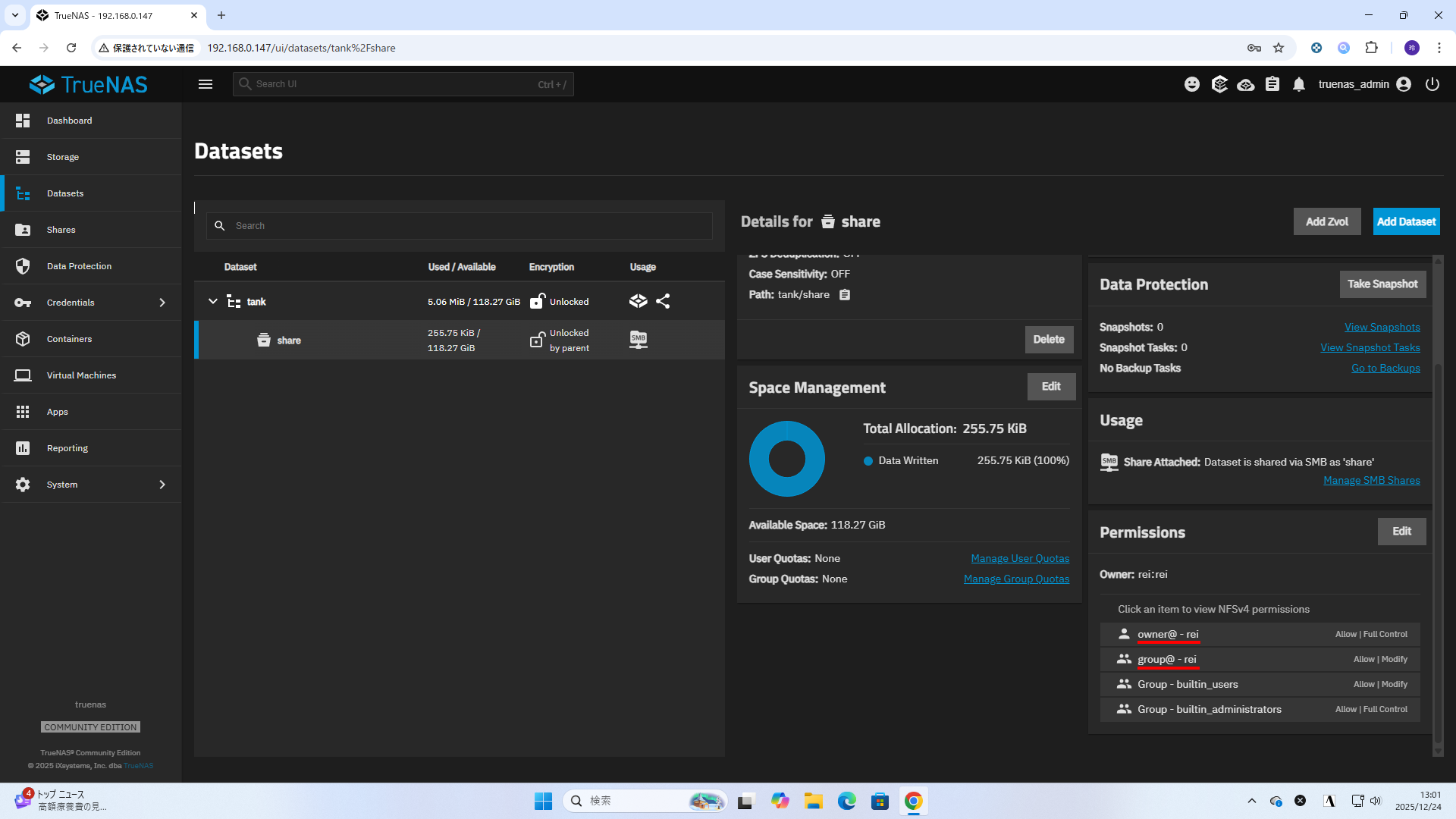Open the alerts bell icon
This screenshot has width=1456, height=819.
[1299, 84]
